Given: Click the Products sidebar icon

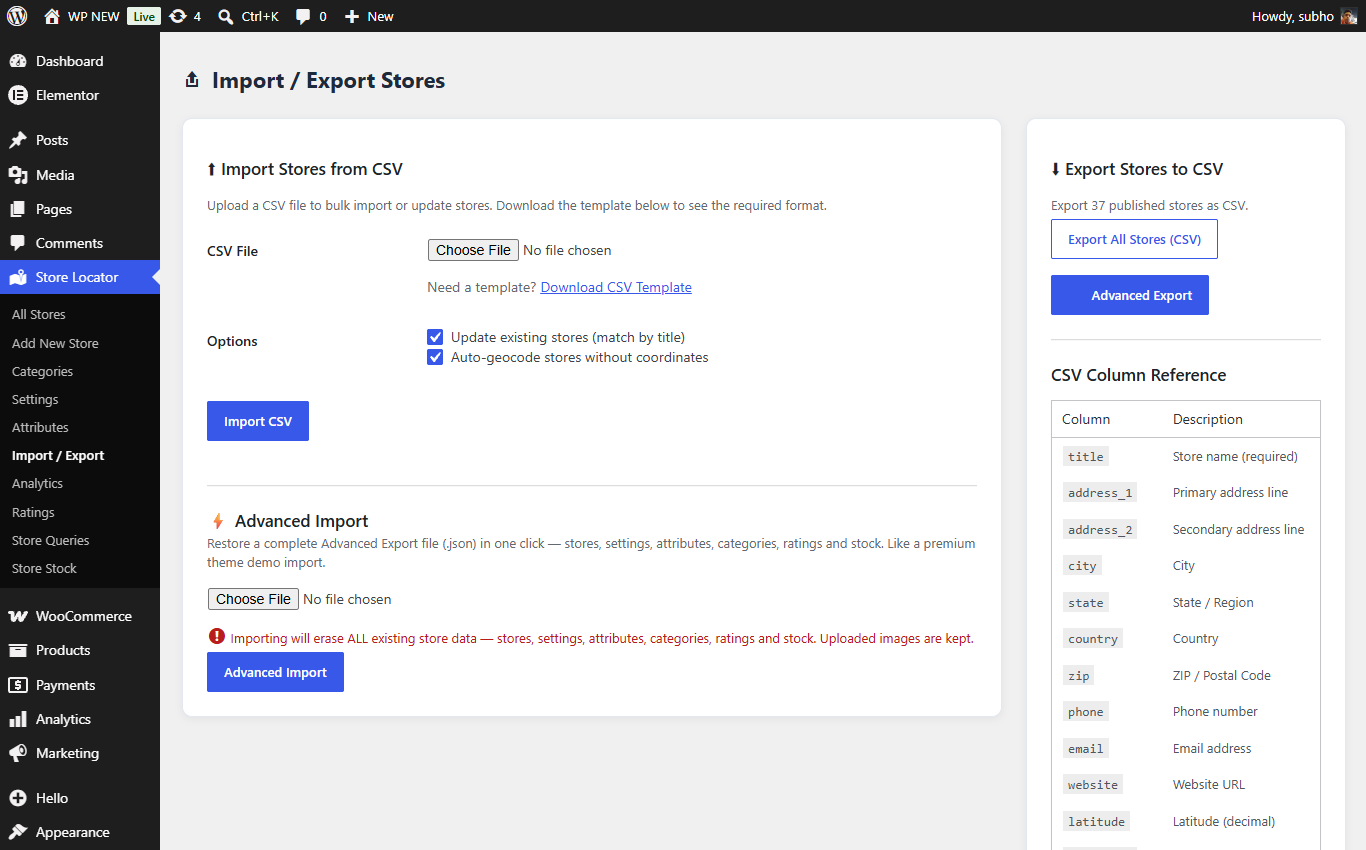Looking at the screenshot, I should click(18, 650).
